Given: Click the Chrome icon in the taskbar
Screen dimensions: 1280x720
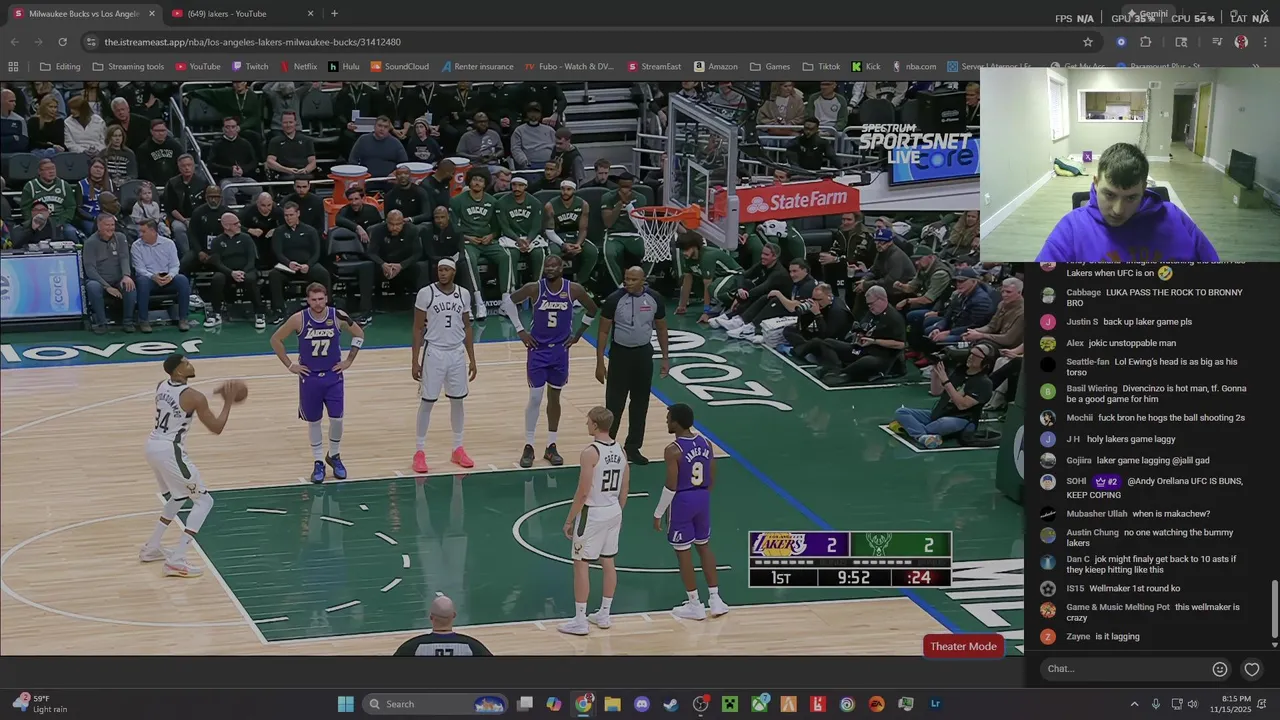Looking at the screenshot, I should pyautogui.click(x=584, y=704).
